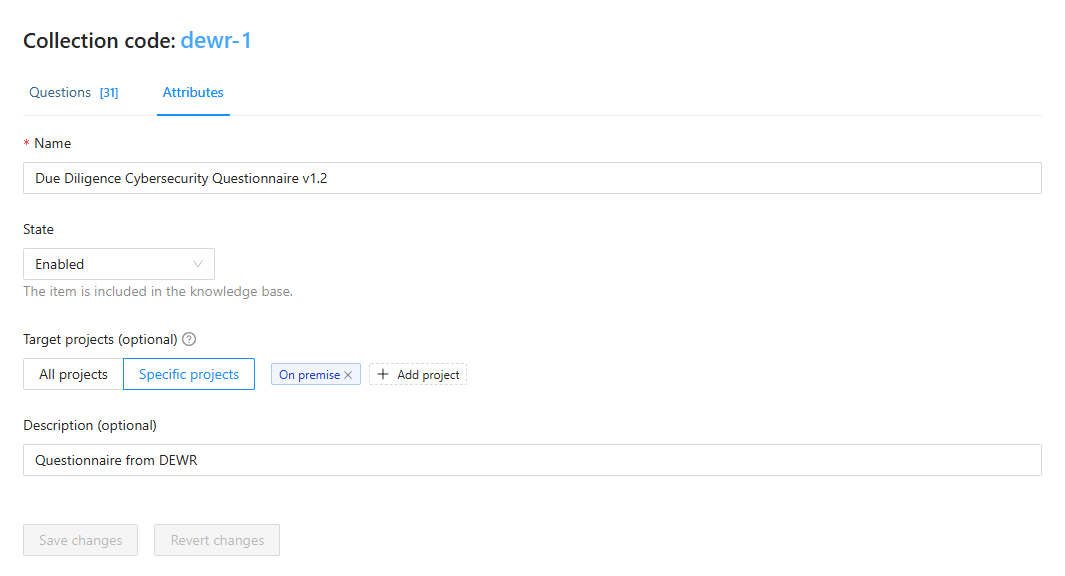
Task: Click into the Name input field
Action: tap(532, 178)
